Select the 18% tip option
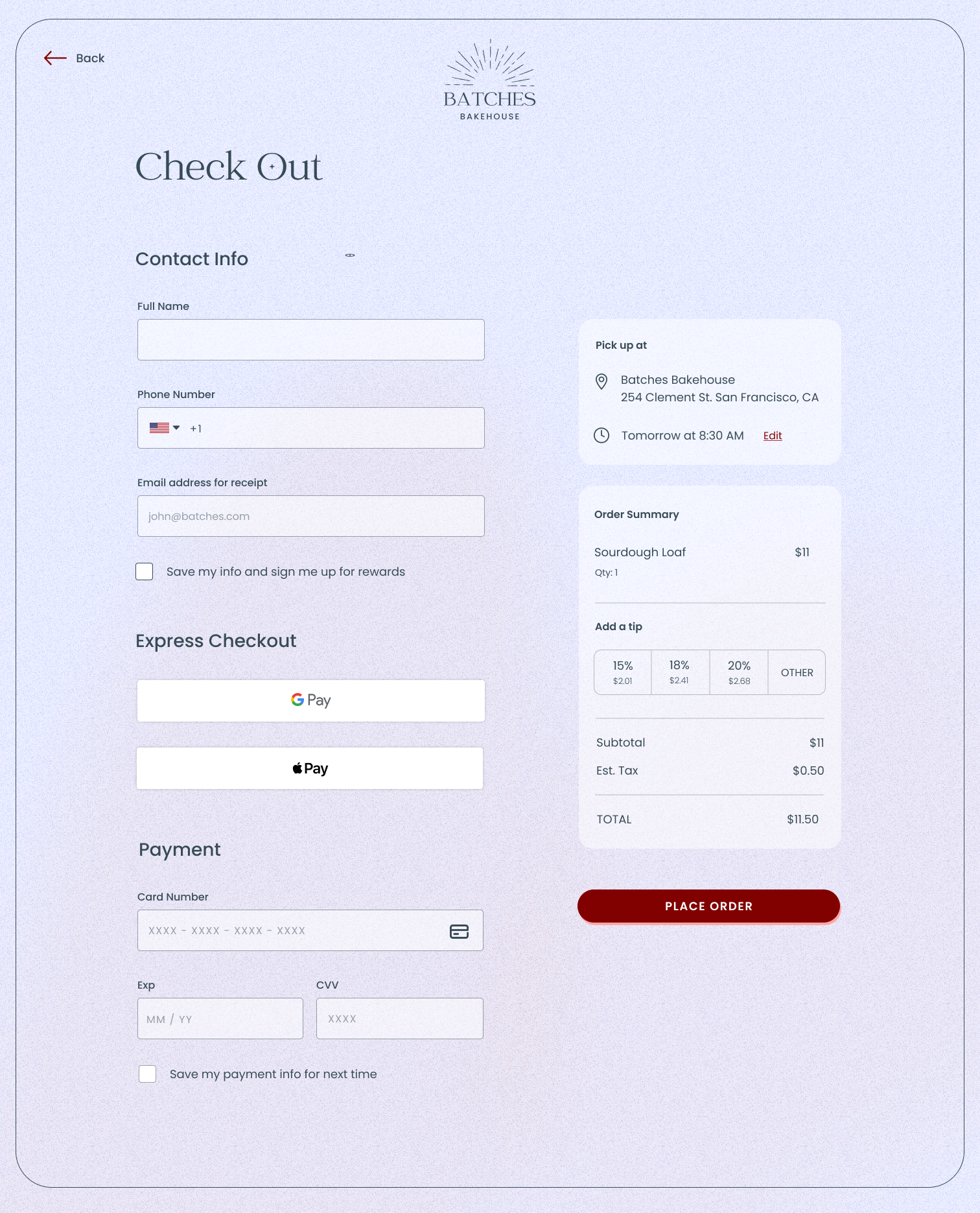 [x=680, y=672]
